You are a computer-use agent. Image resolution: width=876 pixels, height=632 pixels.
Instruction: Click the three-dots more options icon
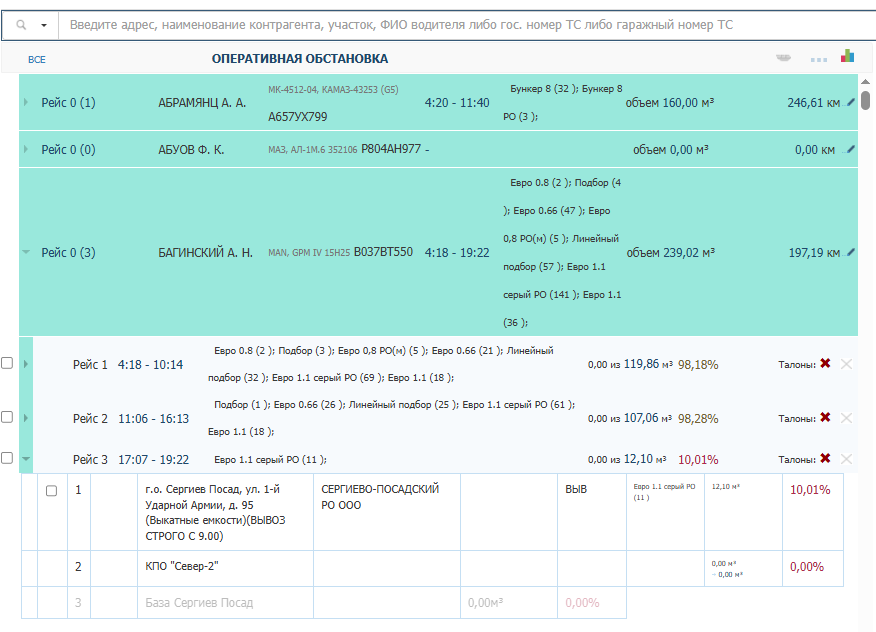pyautogui.click(x=819, y=60)
